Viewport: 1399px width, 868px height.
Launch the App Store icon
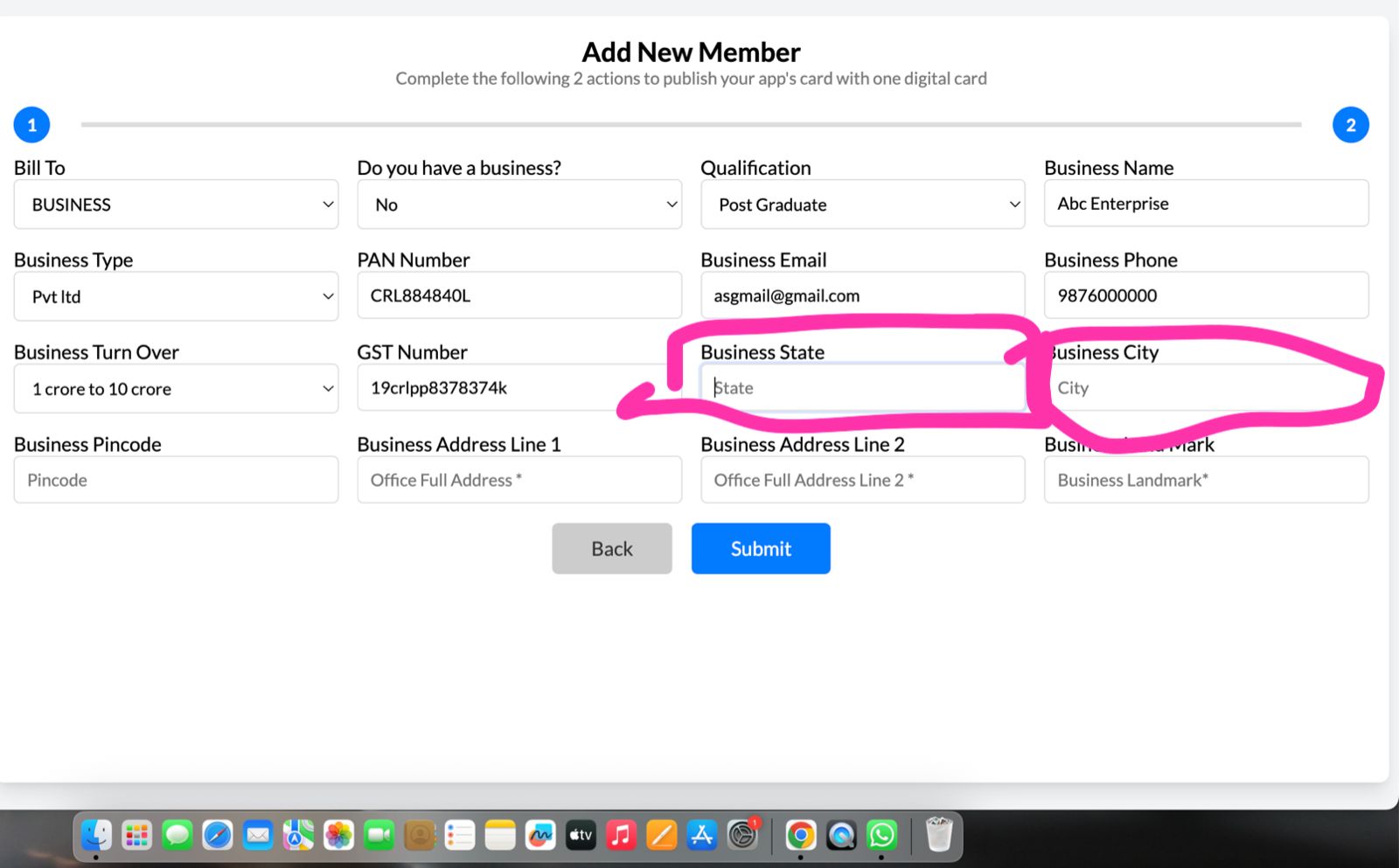(x=702, y=836)
